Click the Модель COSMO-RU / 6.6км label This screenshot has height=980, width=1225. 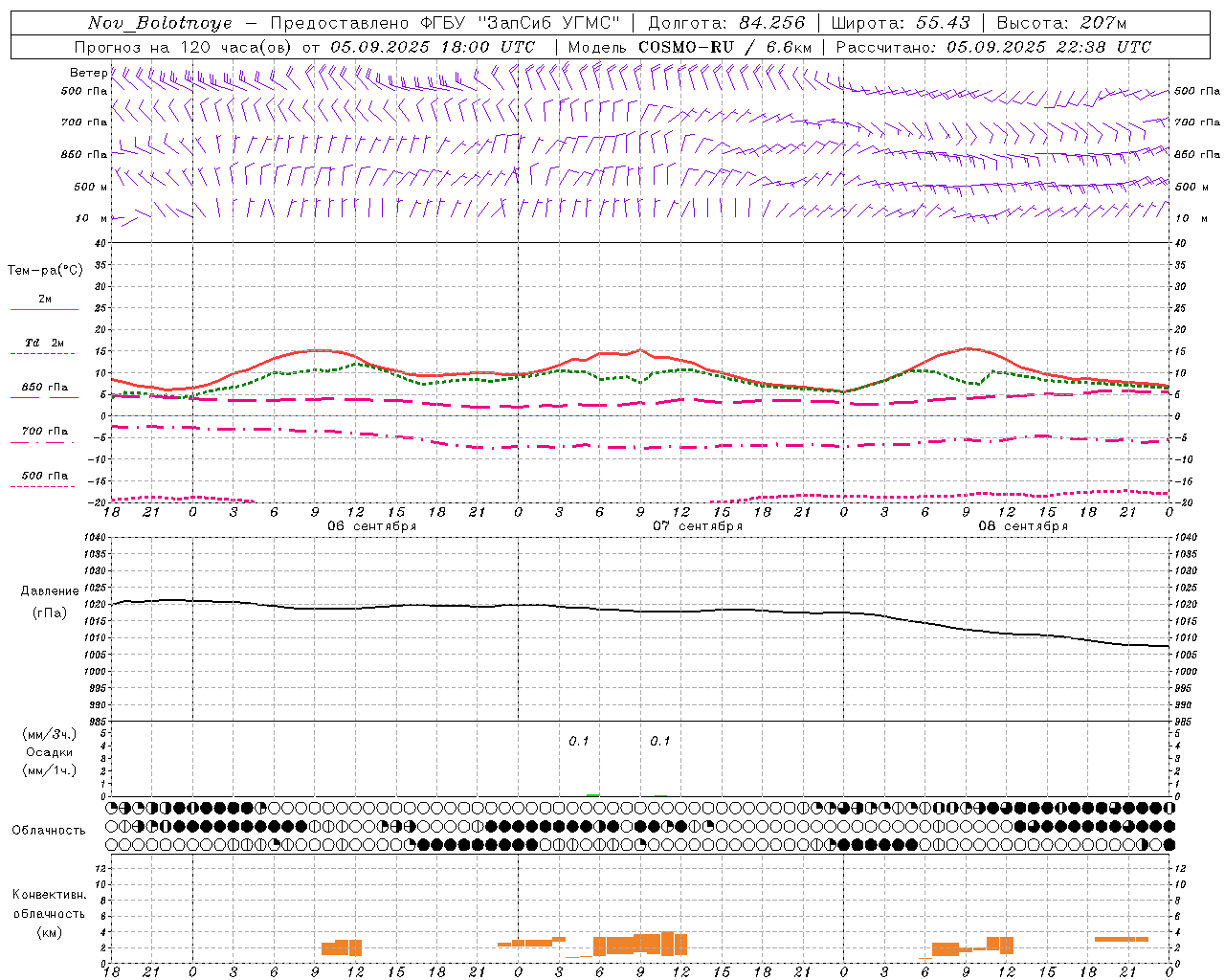689,47
